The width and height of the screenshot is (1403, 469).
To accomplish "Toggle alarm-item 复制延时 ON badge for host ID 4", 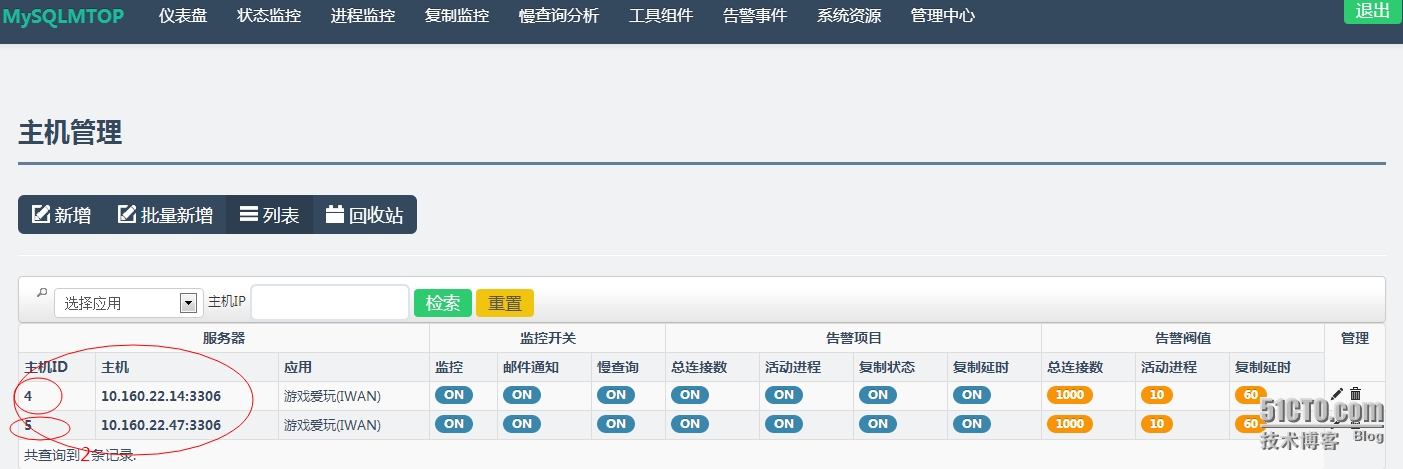I will (x=972, y=395).
